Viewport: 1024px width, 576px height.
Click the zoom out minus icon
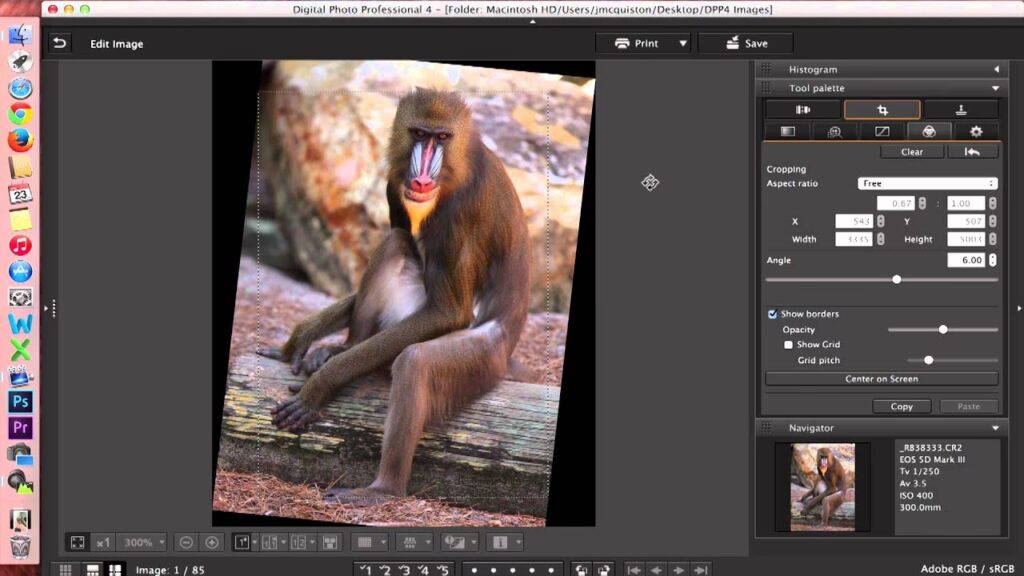186,542
